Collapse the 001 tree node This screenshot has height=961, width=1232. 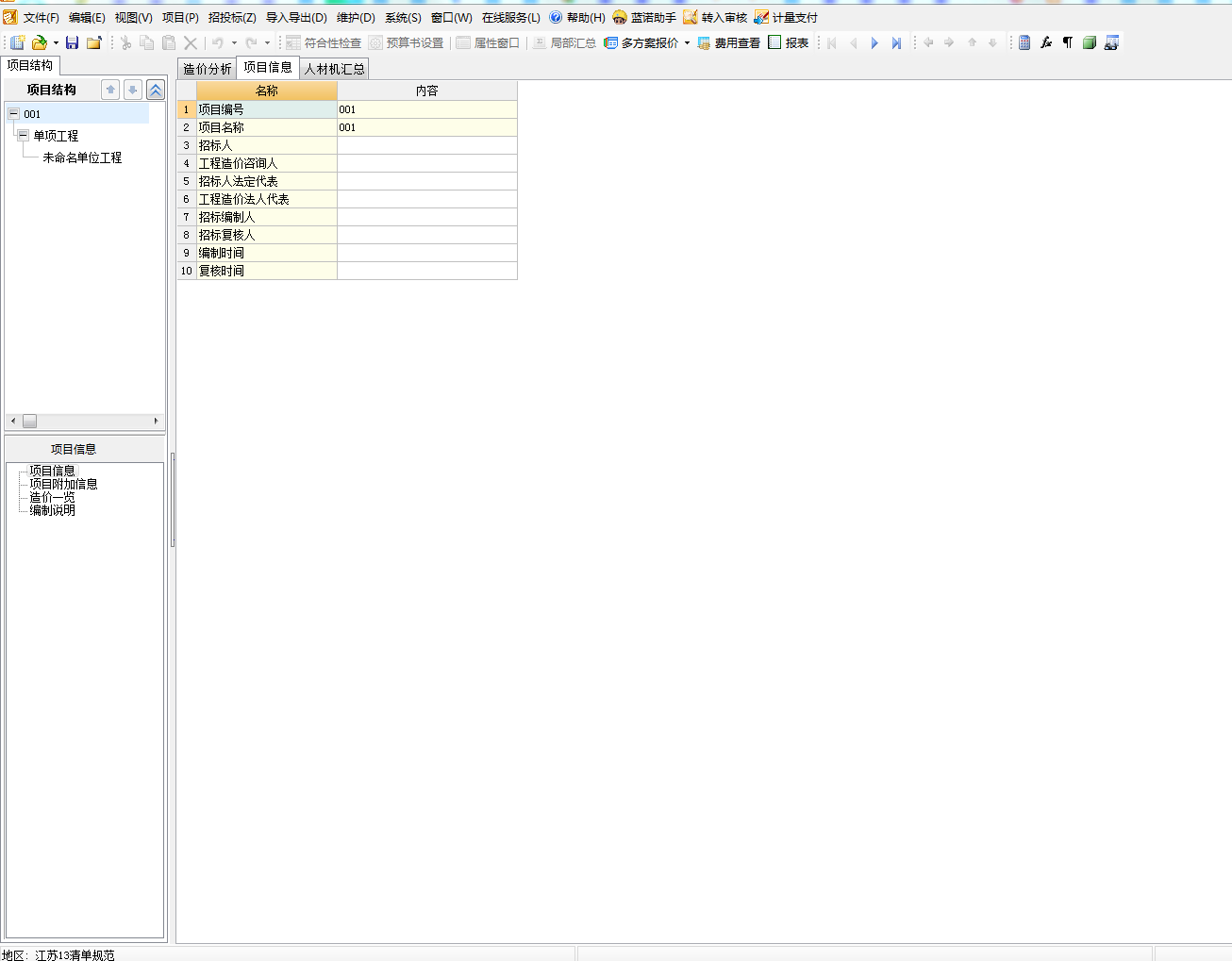coord(13,113)
